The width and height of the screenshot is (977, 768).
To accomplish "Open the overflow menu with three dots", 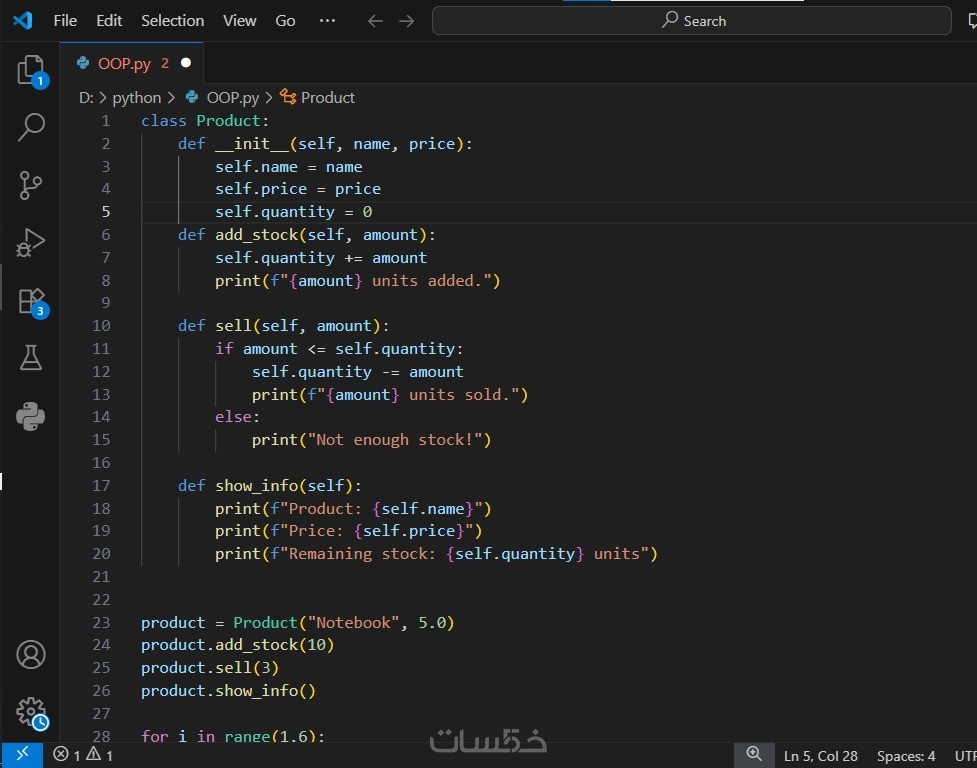I will tap(327, 21).
